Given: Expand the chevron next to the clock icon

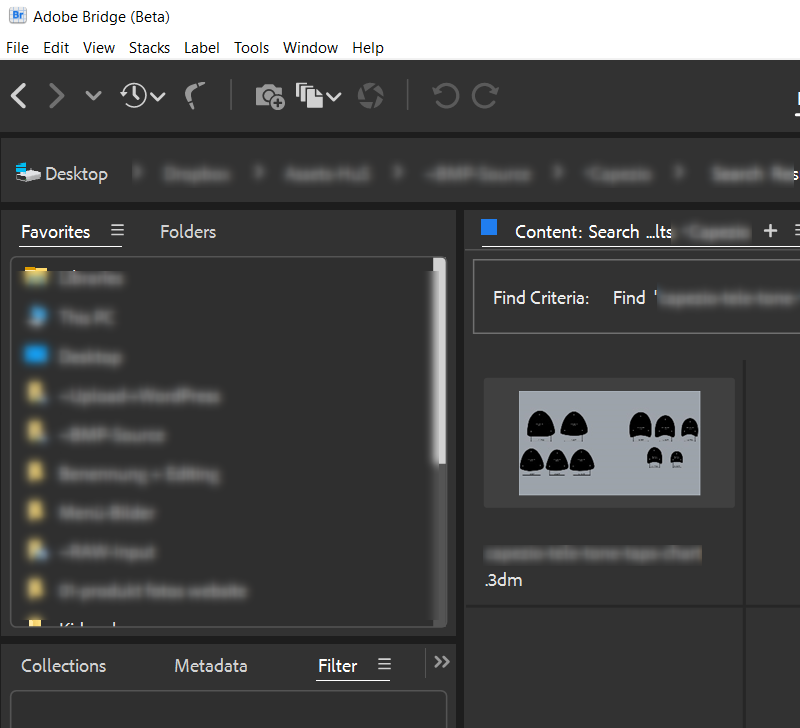Looking at the screenshot, I should 157,96.
